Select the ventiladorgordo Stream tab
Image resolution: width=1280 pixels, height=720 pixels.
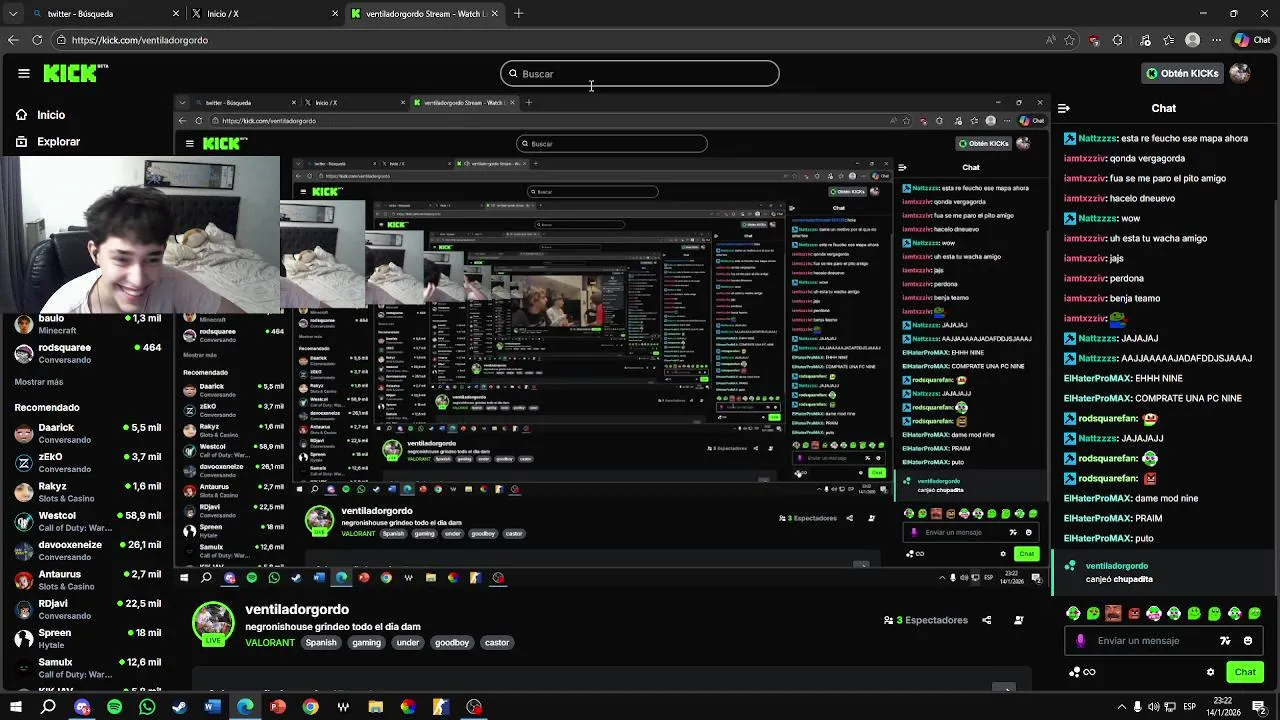tap(425, 14)
